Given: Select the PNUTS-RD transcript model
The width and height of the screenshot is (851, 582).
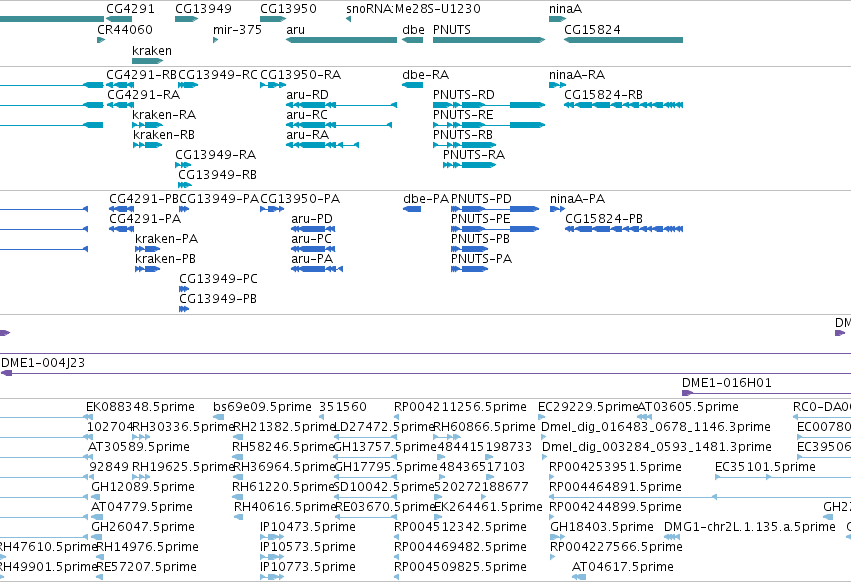Looking at the screenshot, I should point(489,105).
